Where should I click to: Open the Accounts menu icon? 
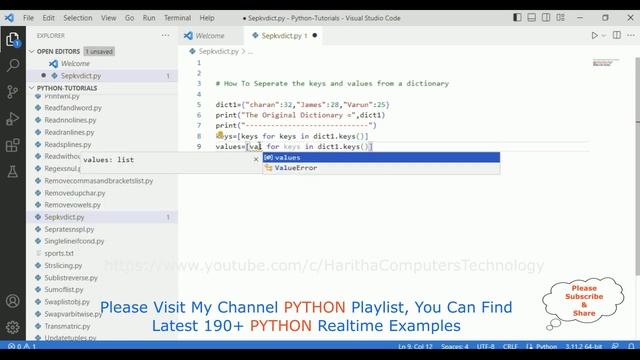[13, 301]
